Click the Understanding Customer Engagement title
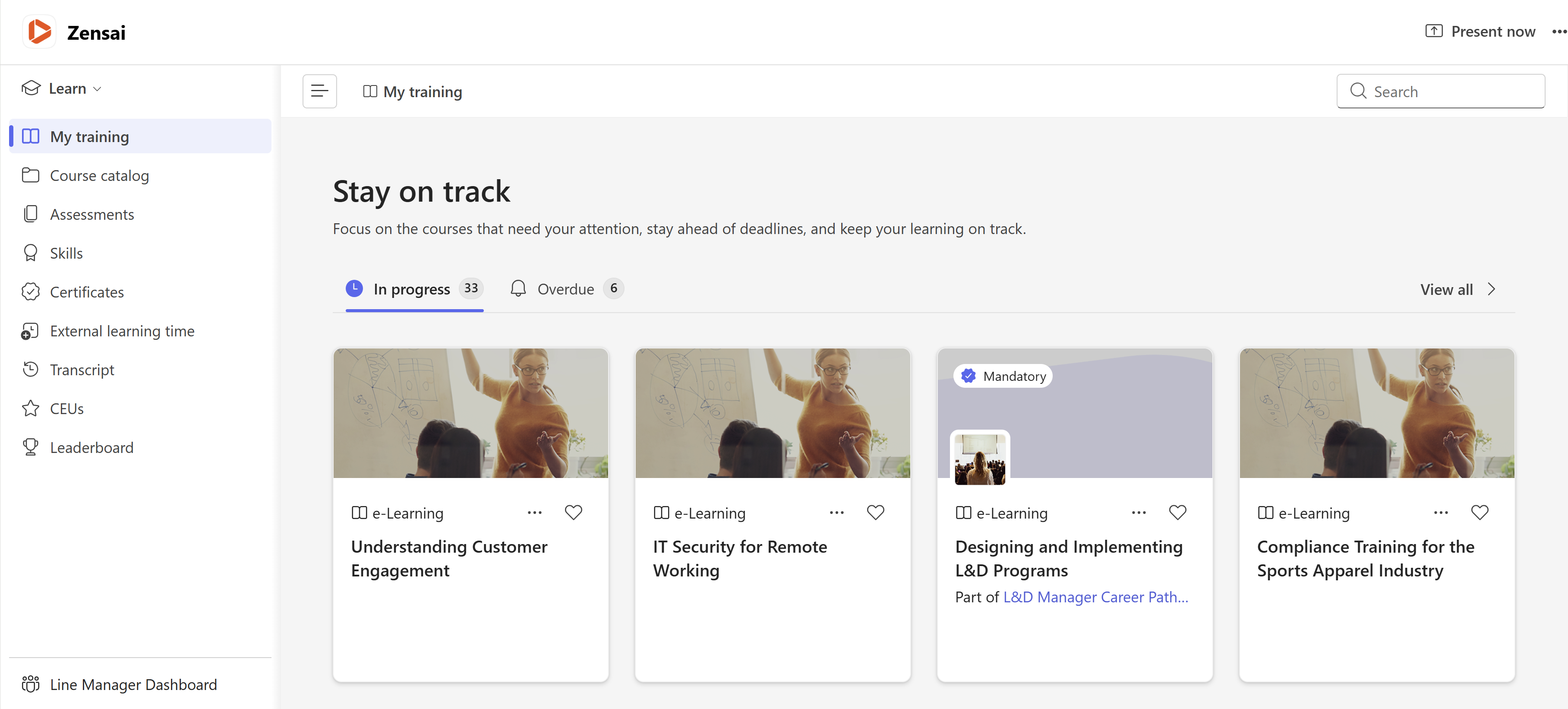1568x709 pixels. [449, 559]
